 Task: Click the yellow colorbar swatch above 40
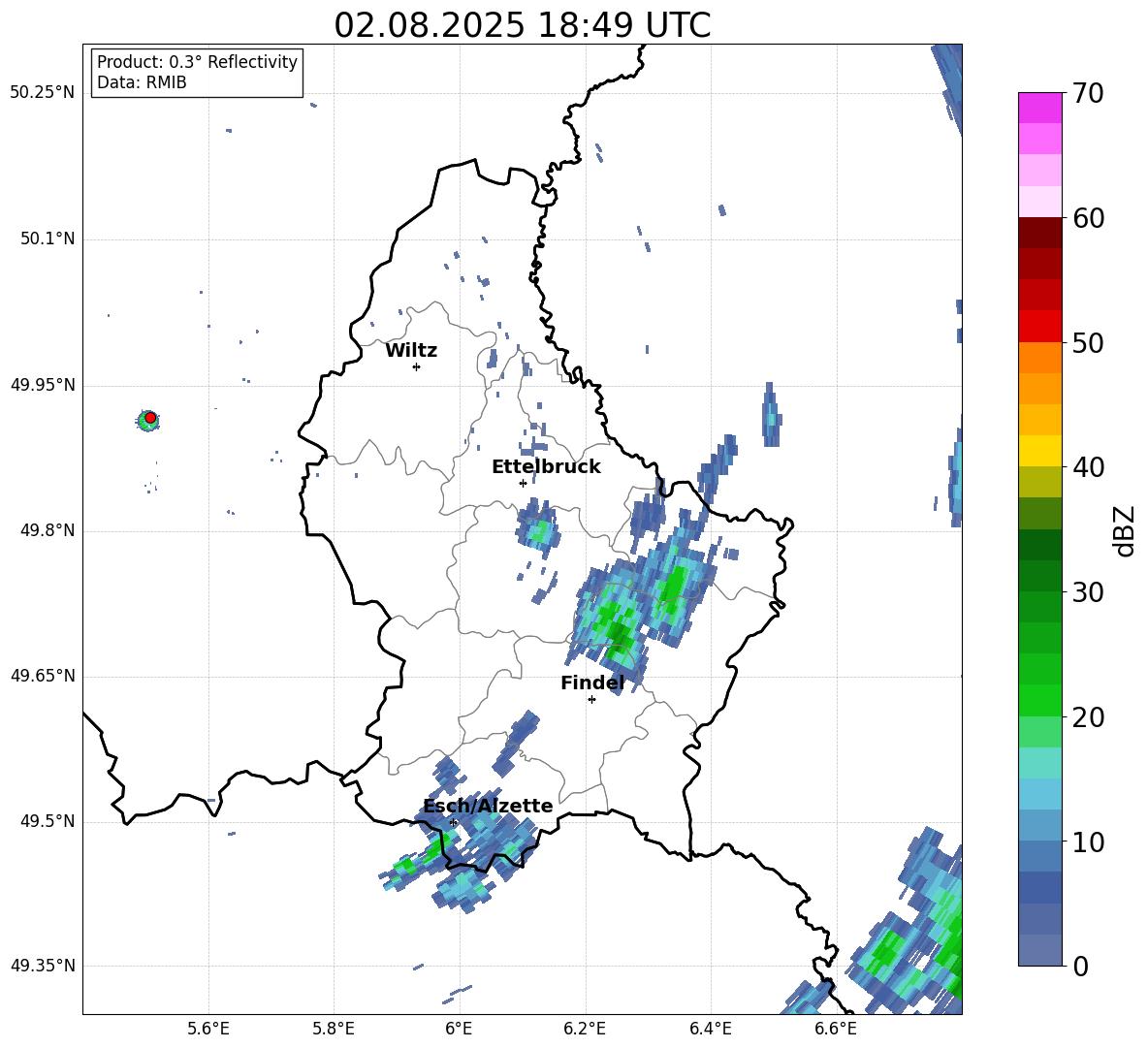point(1039,451)
